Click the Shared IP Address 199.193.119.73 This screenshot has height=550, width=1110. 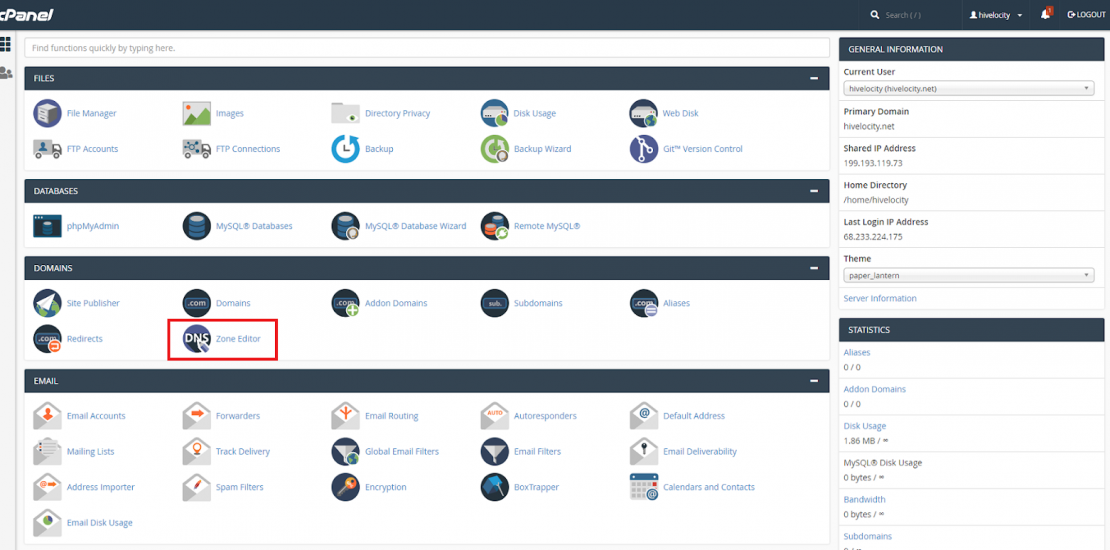point(873,163)
